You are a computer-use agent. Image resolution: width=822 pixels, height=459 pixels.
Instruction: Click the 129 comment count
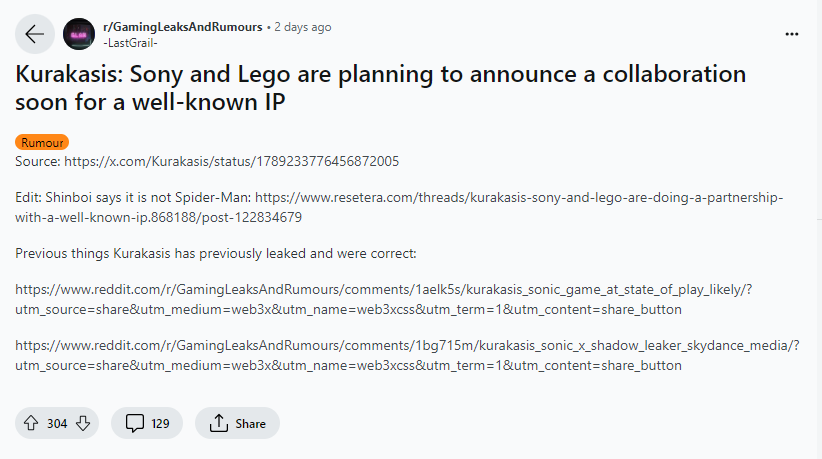160,424
